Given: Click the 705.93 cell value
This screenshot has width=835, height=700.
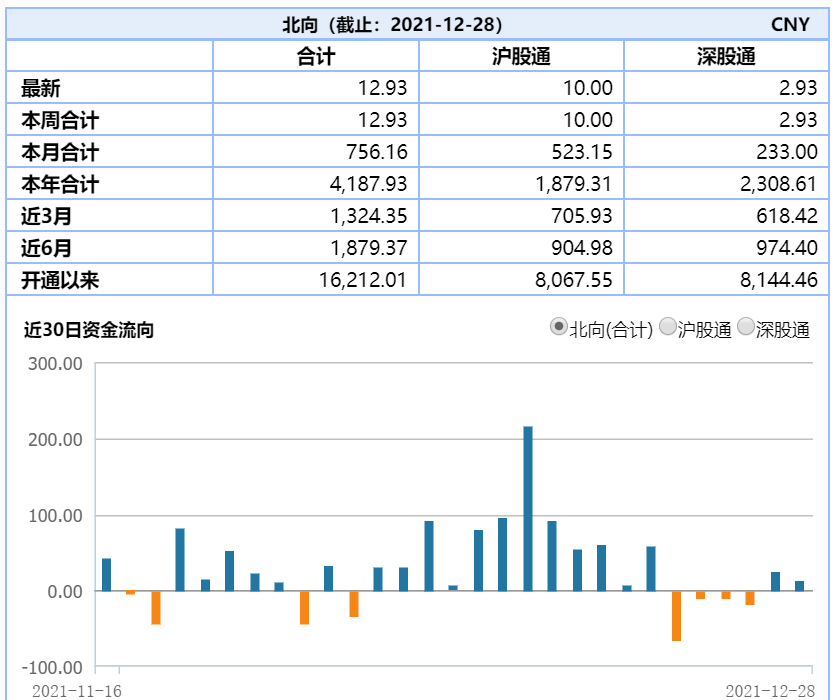Looking at the screenshot, I should click(582, 216).
